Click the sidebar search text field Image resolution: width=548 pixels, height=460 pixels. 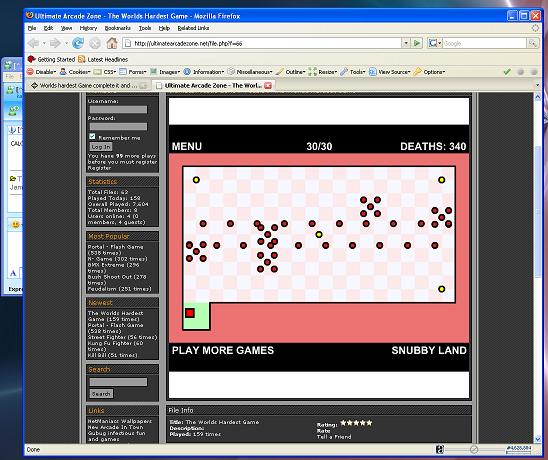tap(118, 382)
